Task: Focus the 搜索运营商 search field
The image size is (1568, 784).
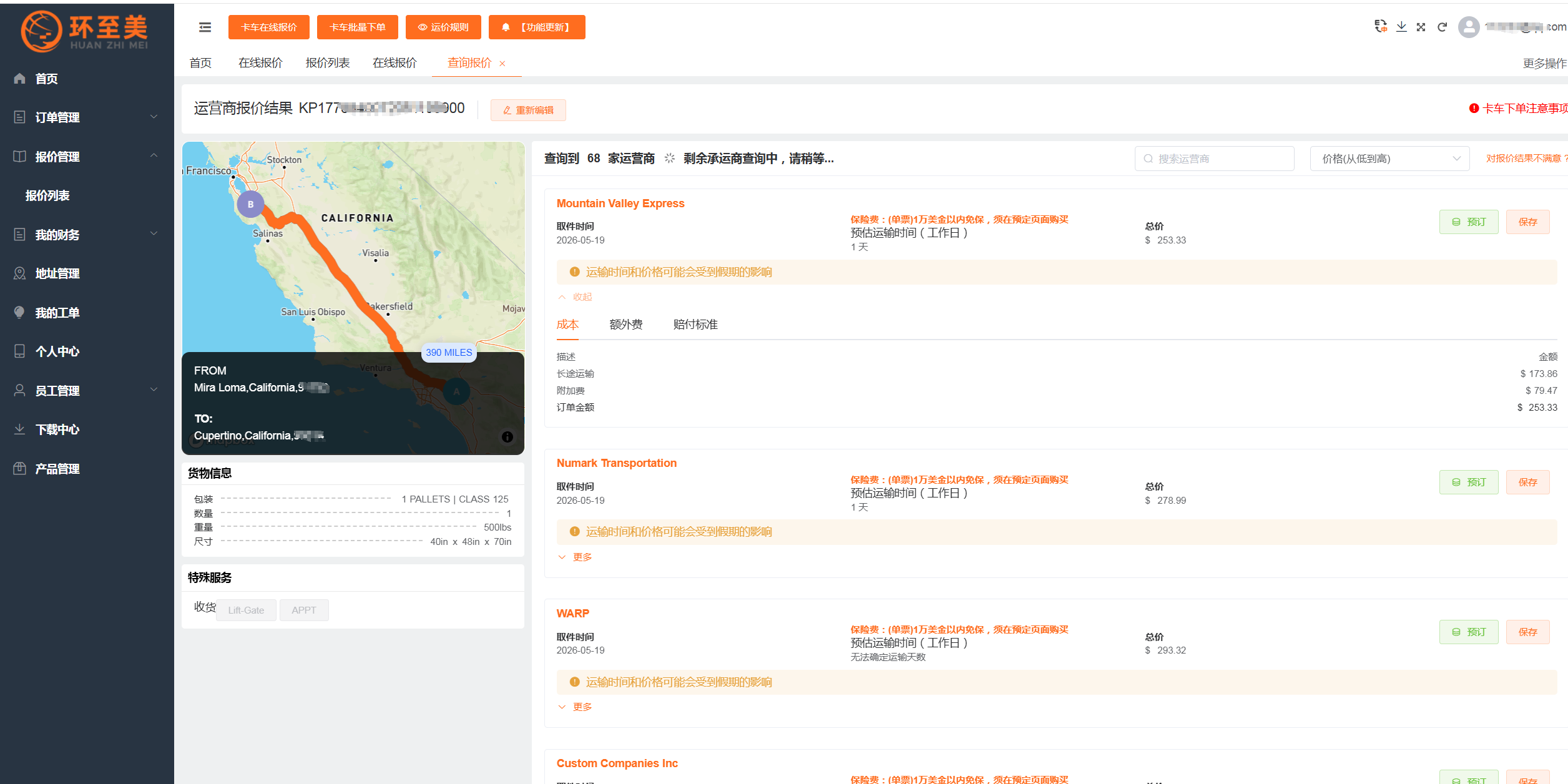Action: 1214,159
